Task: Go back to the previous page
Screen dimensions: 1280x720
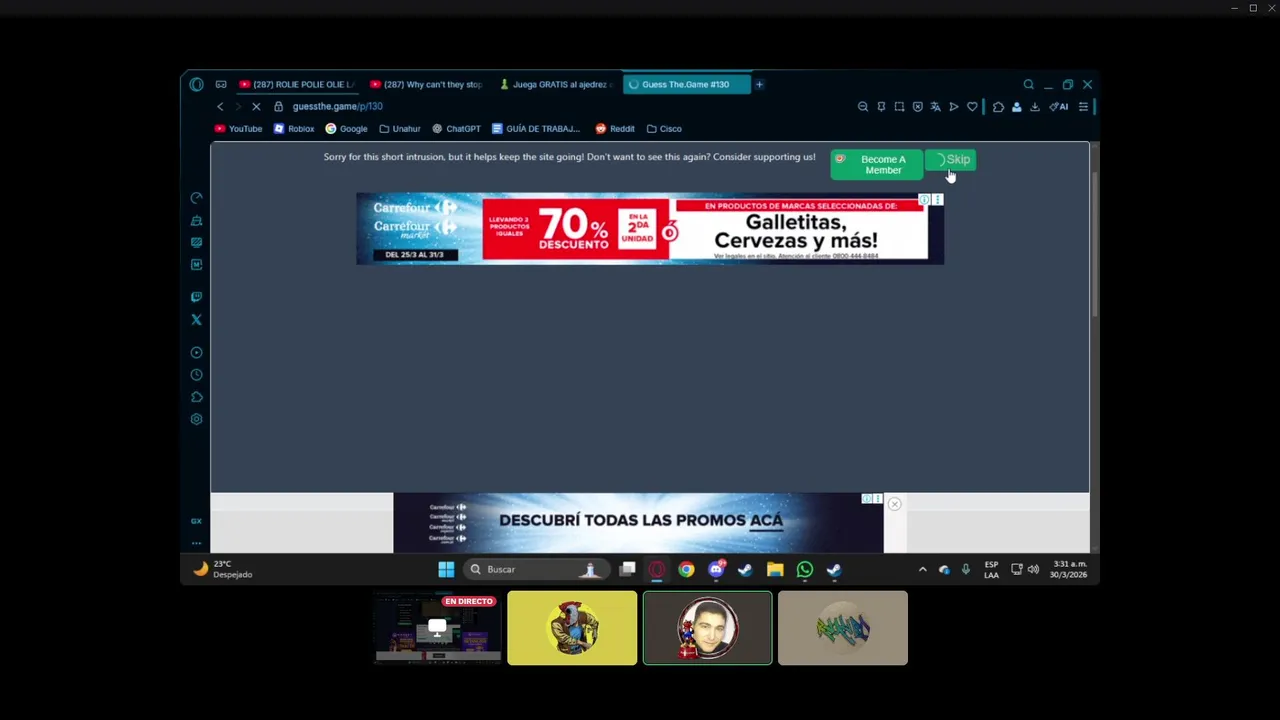Action: [x=220, y=107]
